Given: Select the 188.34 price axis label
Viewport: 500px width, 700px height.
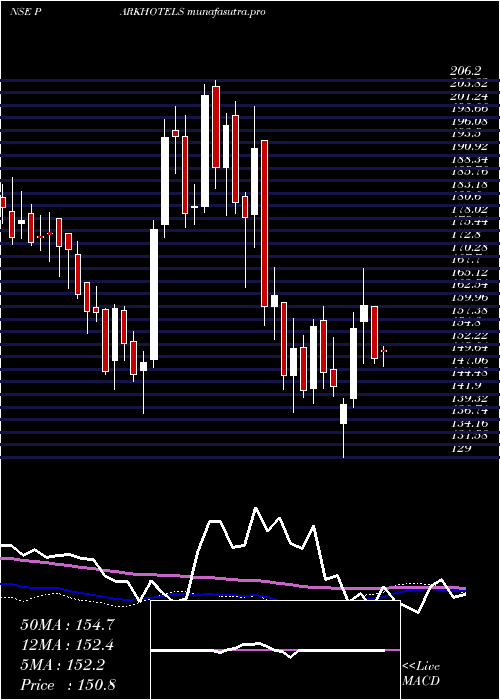Looking at the screenshot, I should [470, 159].
